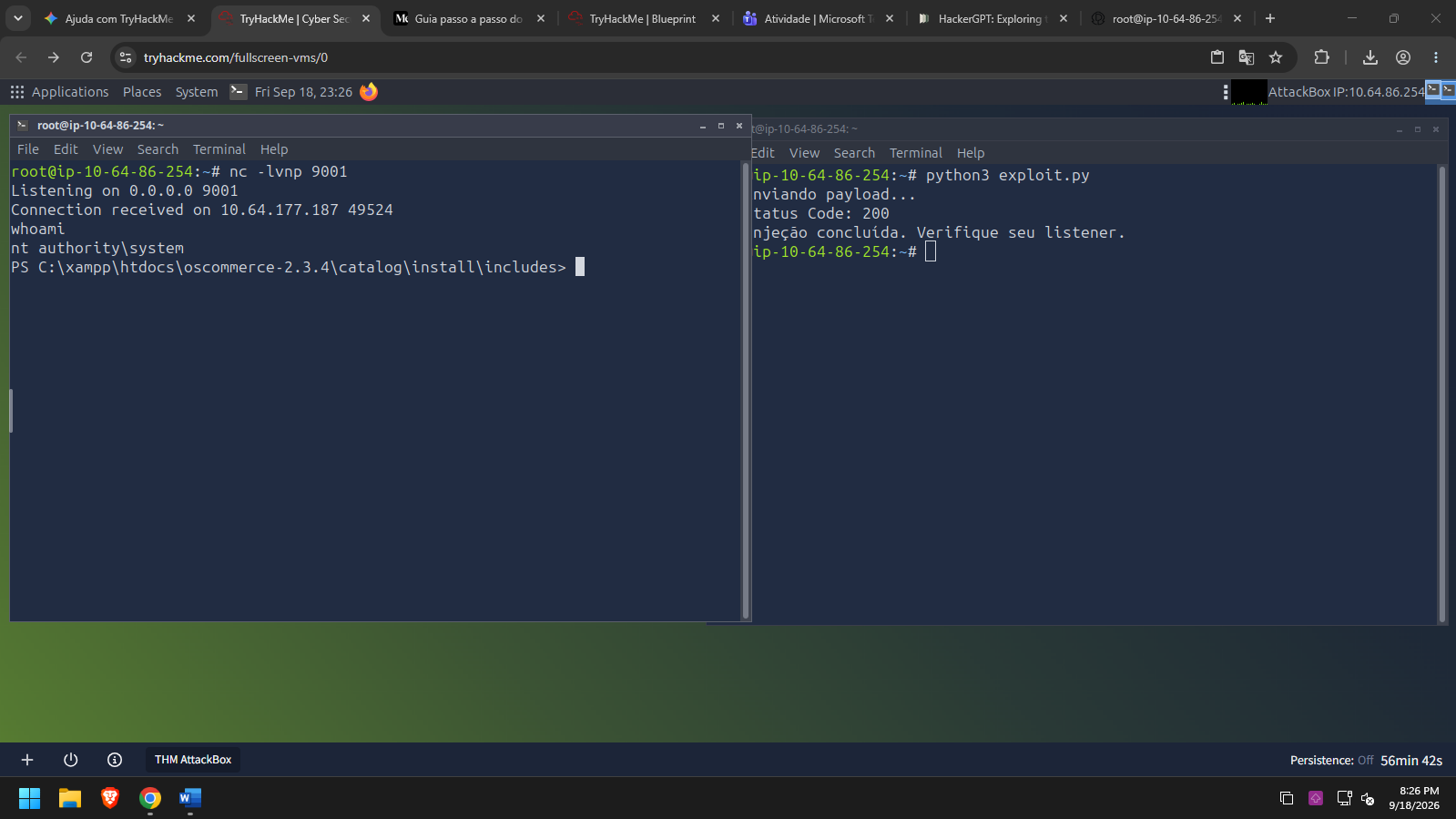Click the plus icon in THM bar

[27, 760]
